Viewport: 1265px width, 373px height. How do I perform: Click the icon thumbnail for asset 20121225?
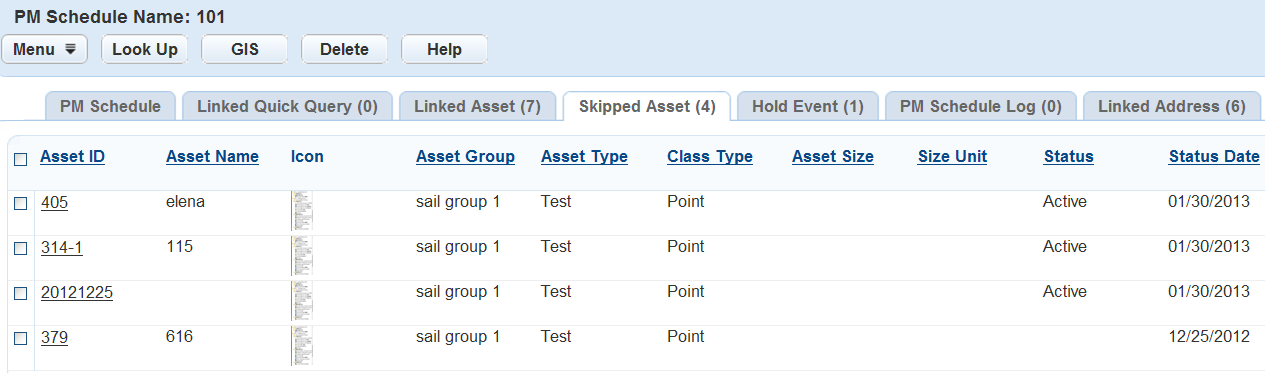(302, 301)
